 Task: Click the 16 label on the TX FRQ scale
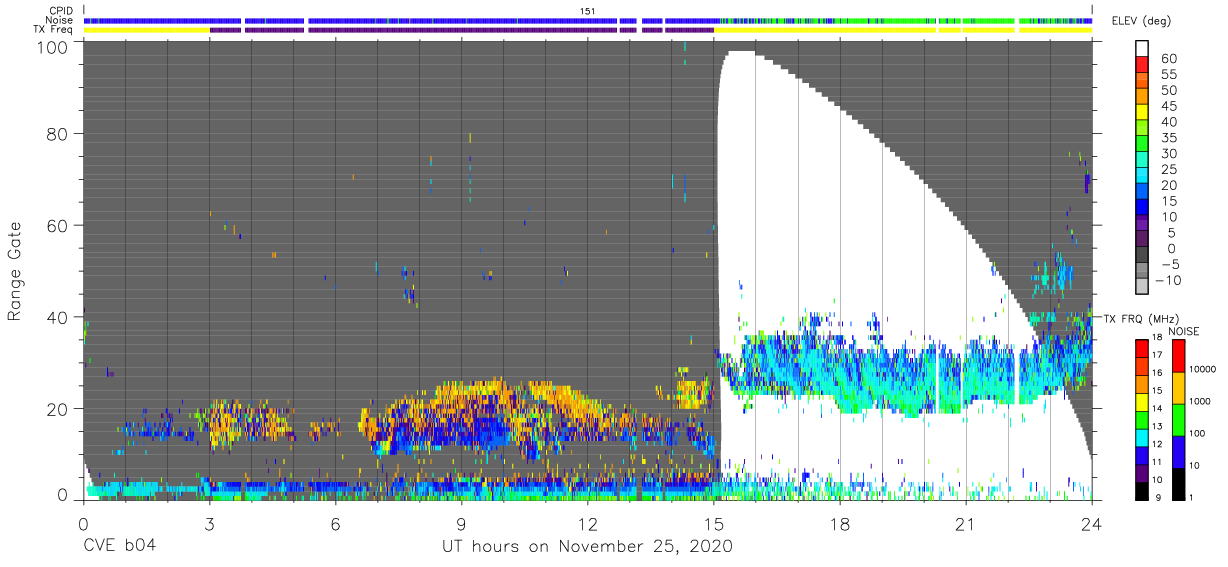pyautogui.click(x=1157, y=373)
